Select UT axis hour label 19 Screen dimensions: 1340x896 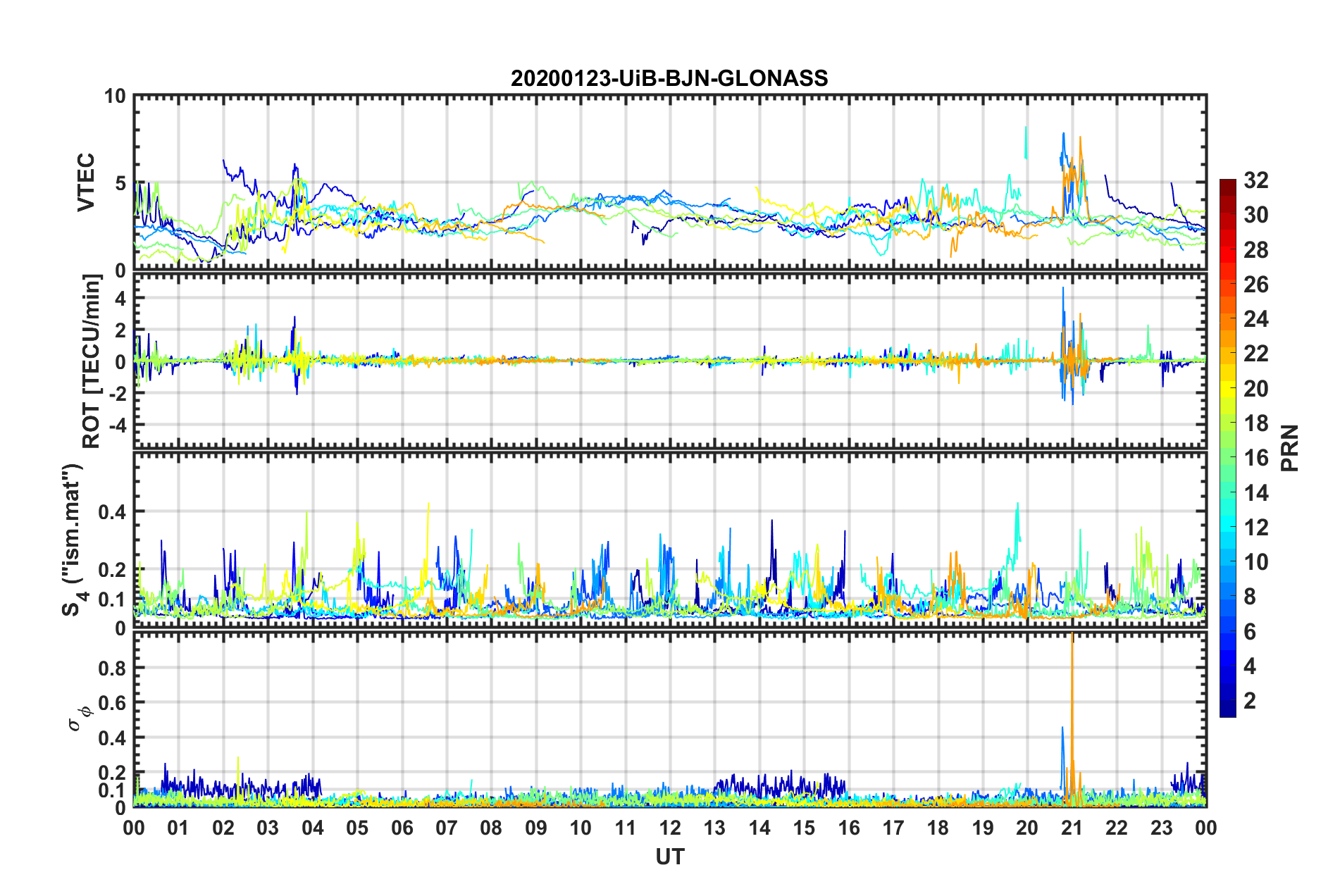[x=983, y=828]
